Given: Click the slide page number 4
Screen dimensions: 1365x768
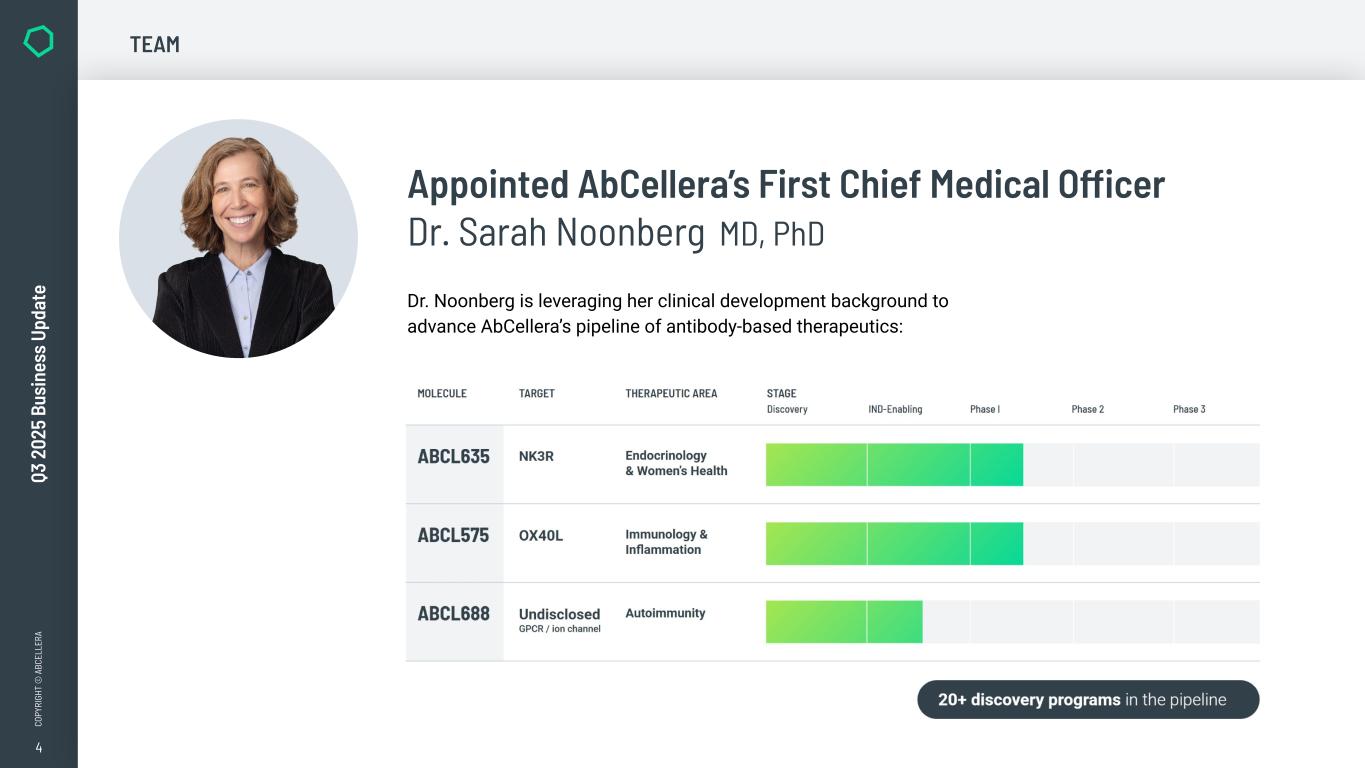Looking at the screenshot, I should [x=38, y=748].
